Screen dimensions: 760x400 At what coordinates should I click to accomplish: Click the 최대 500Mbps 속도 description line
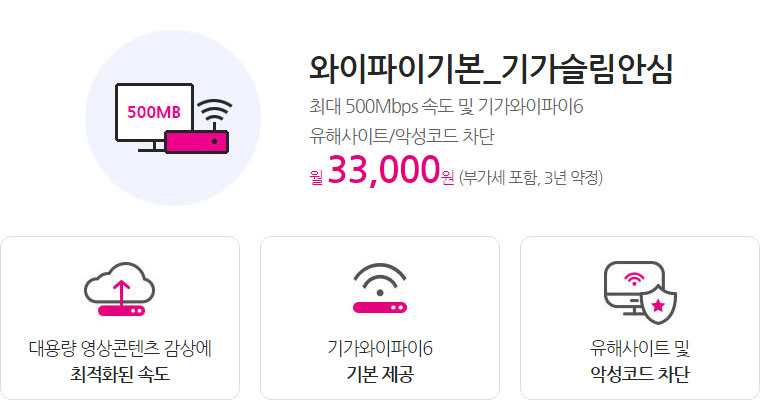[446, 106]
